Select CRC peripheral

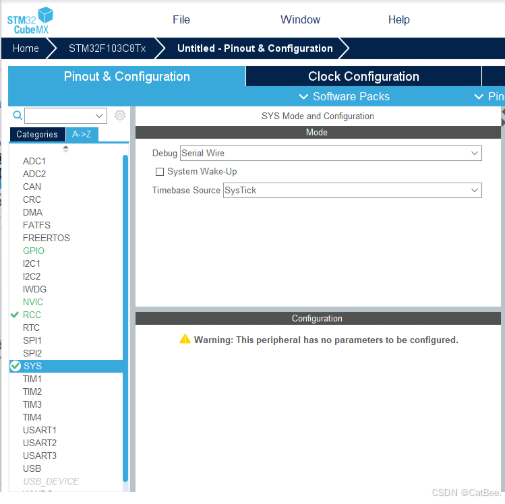(32, 199)
